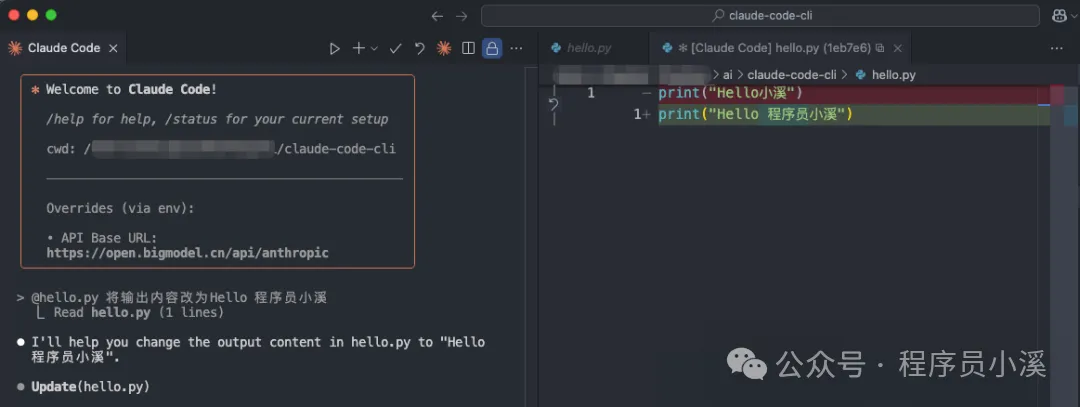Click the Claude starburst icon on the Claude Code tab
The width and height of the screenshot is (1080, 407).
tap(14, 48)
